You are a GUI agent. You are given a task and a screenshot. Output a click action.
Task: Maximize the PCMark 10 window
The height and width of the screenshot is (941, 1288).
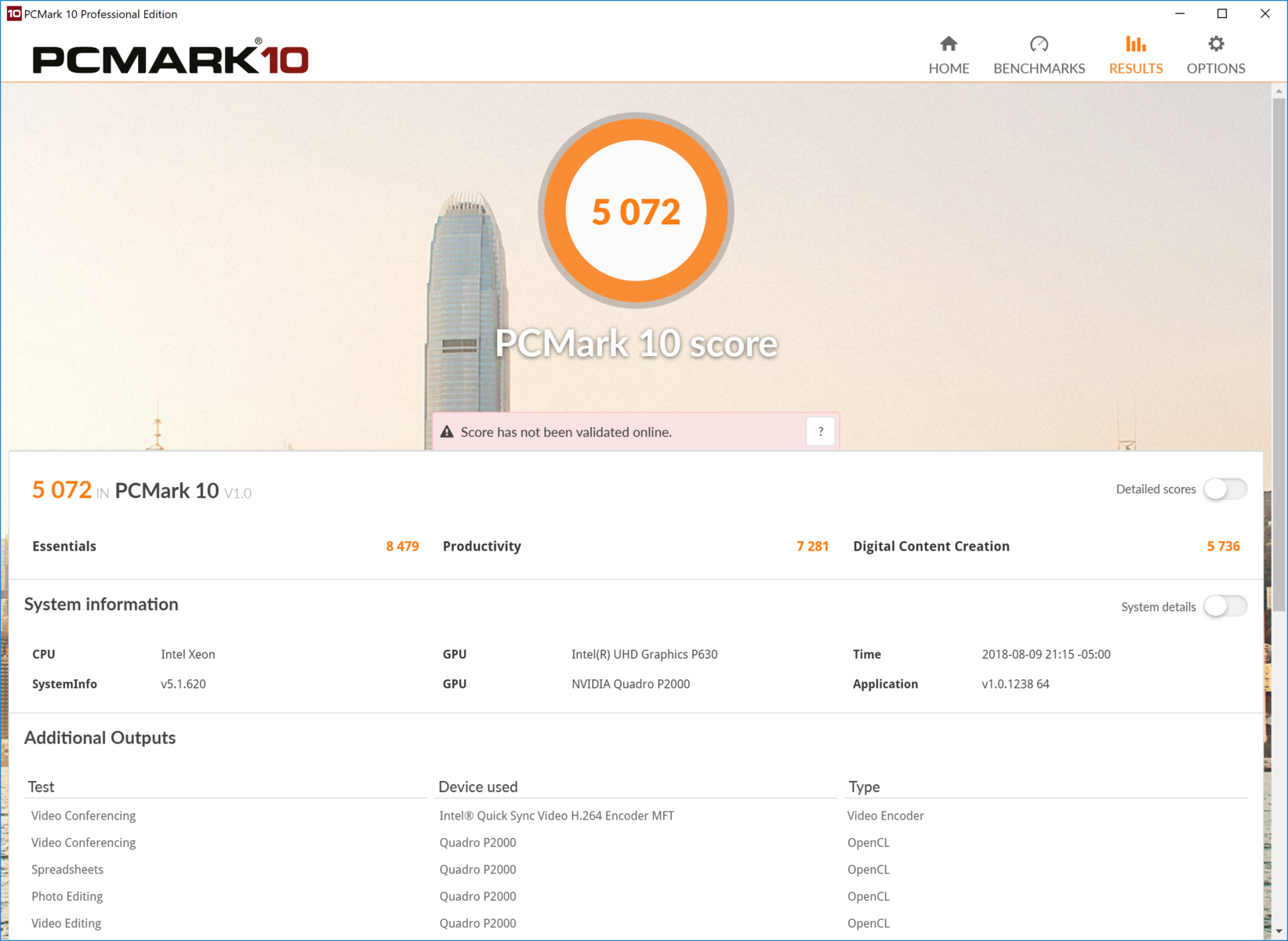coord(1222,13)
